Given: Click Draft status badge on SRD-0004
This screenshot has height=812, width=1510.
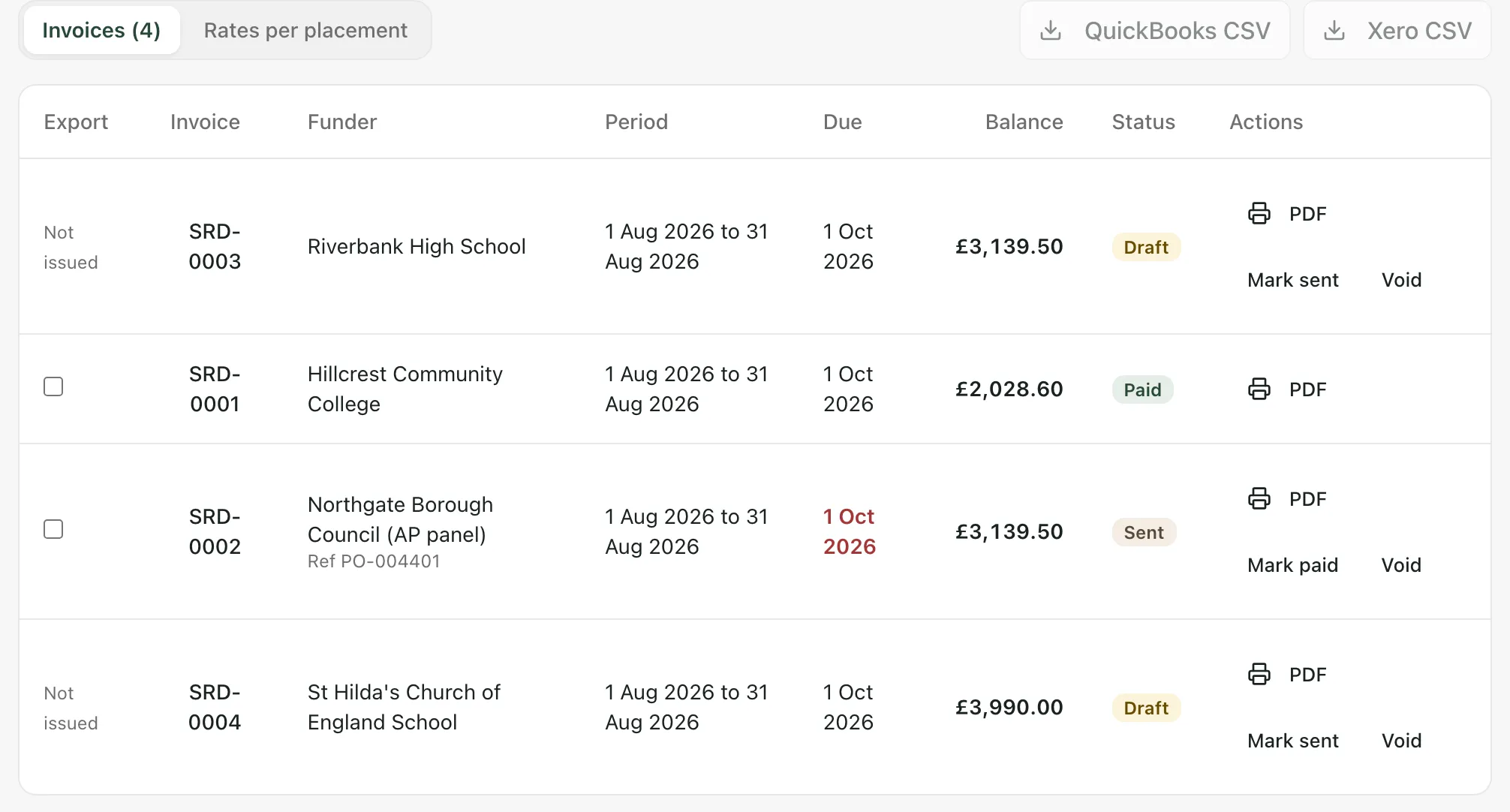Looking at the screenshot, I should [1146, 708].
